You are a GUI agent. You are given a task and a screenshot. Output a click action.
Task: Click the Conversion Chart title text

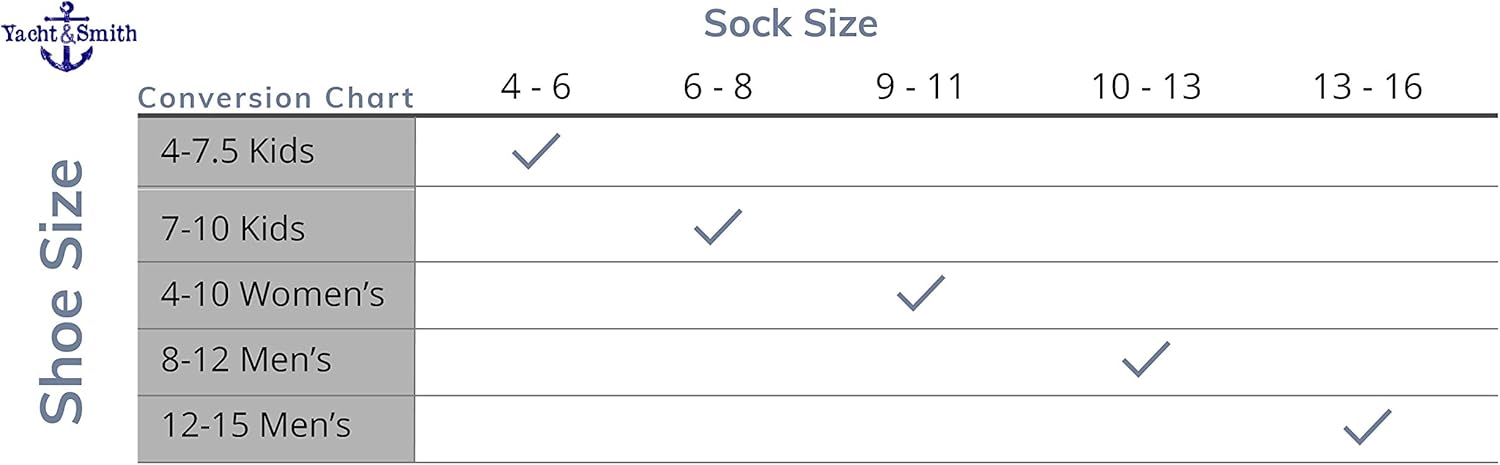coord(276,98)
